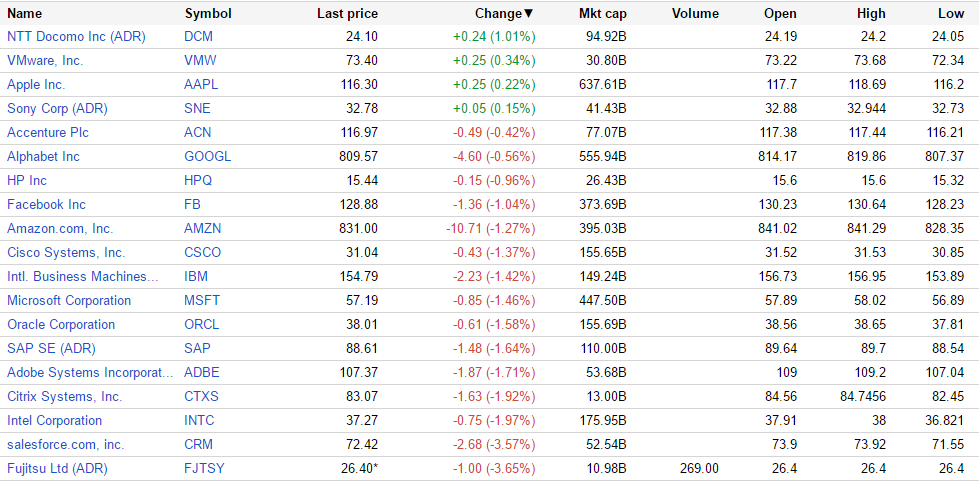Sort by Mkt cap header

(603, 14)
